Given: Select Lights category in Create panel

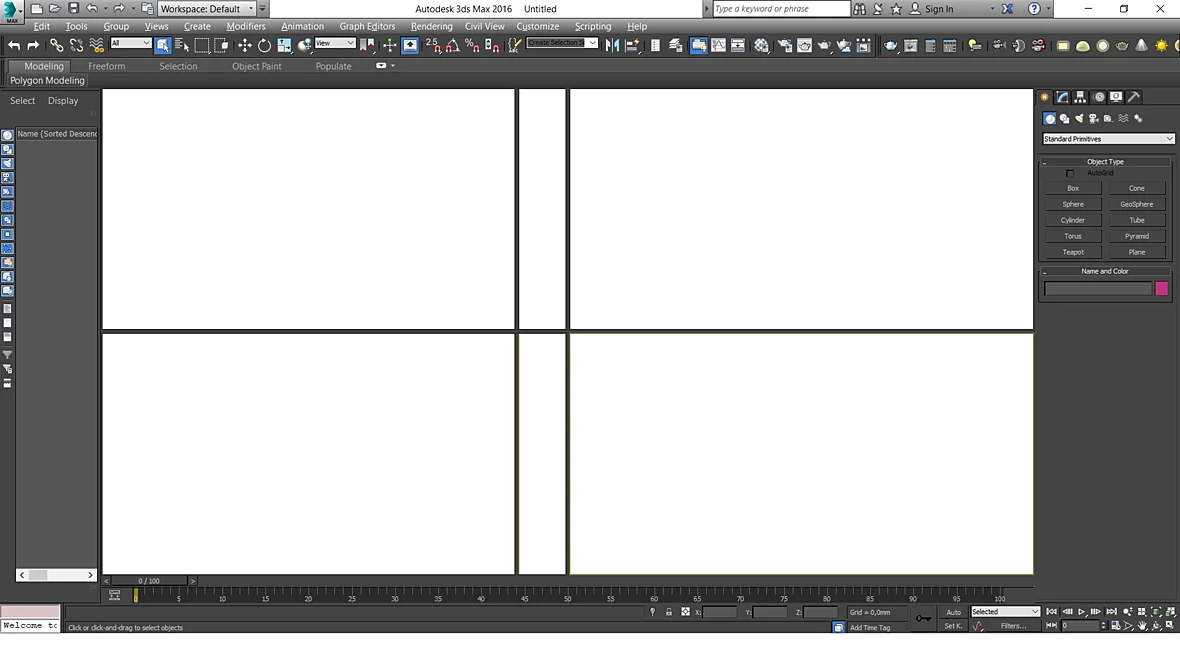Looking at the screenshot, I should [1079, 118].
